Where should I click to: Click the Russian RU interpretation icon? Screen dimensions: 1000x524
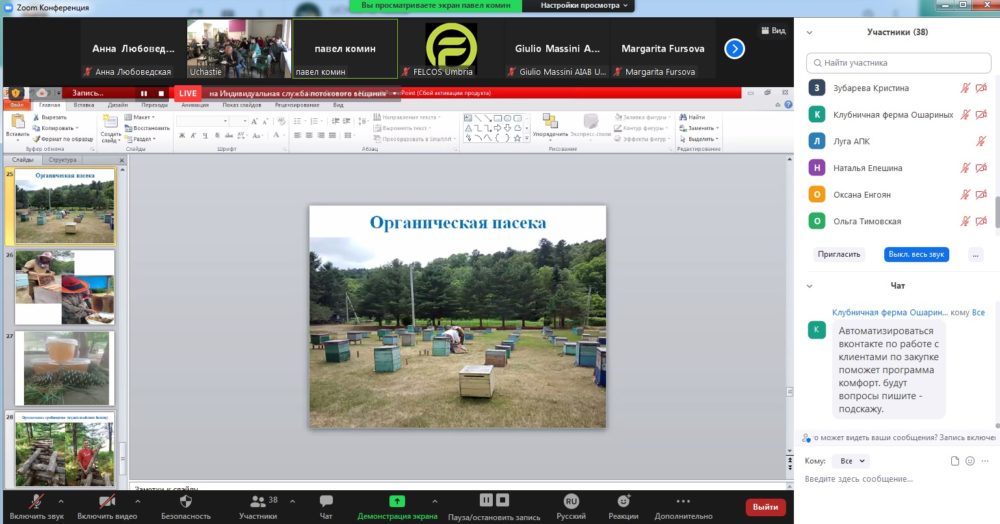(571, 501)
